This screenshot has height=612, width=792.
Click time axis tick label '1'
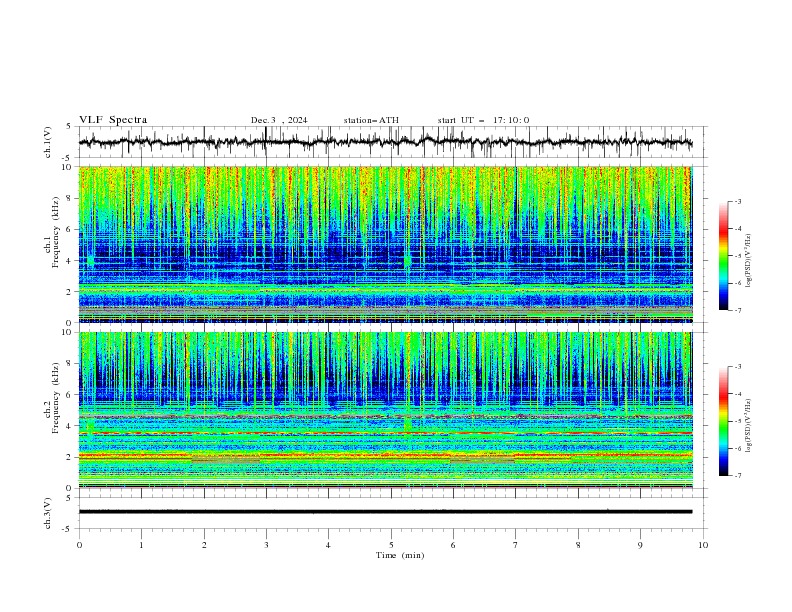coord(141,545)
